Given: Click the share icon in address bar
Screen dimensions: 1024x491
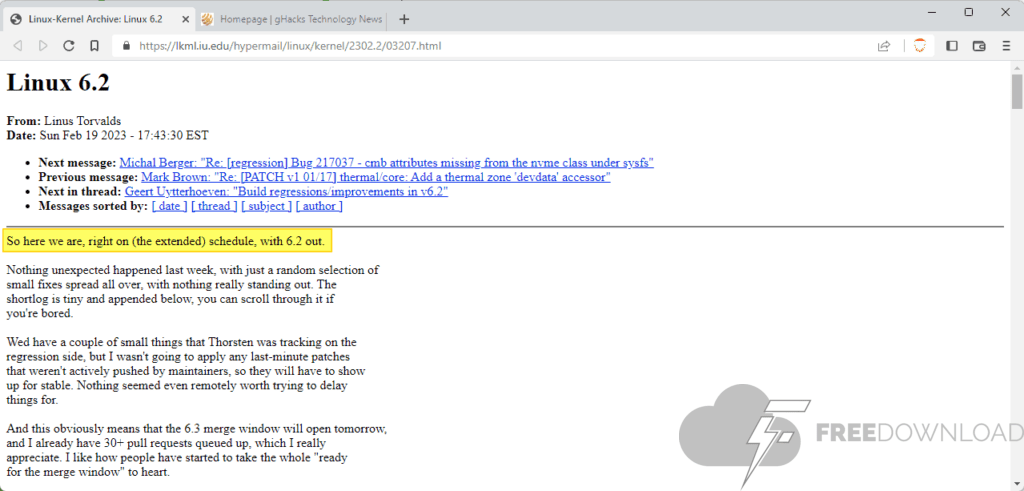Looking at the screenshot, I should click(884, 46).
